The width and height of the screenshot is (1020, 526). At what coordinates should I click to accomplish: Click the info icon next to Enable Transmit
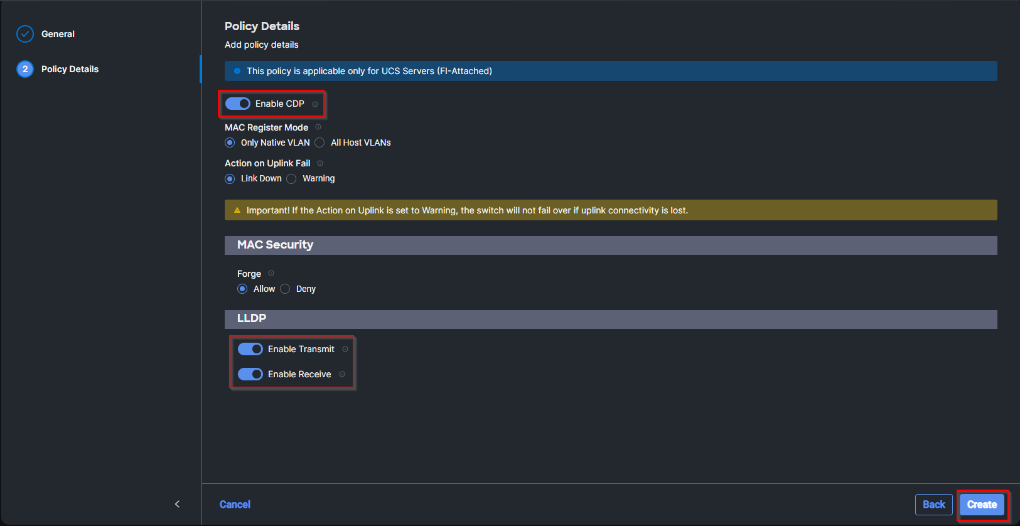click(345, 349)
